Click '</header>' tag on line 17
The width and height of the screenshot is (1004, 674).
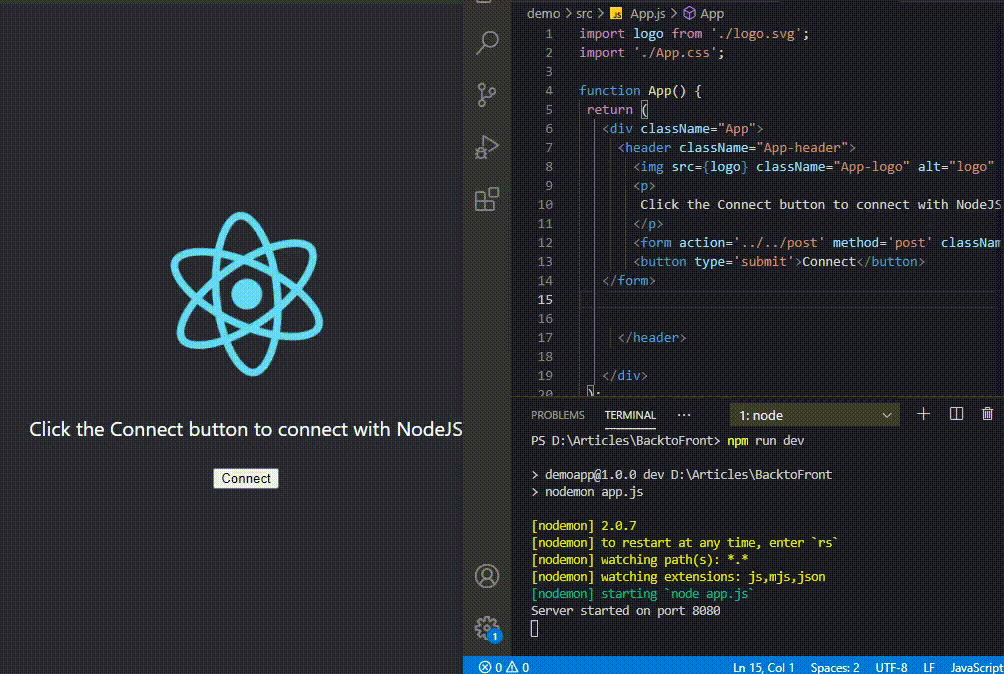pos(652,337)
